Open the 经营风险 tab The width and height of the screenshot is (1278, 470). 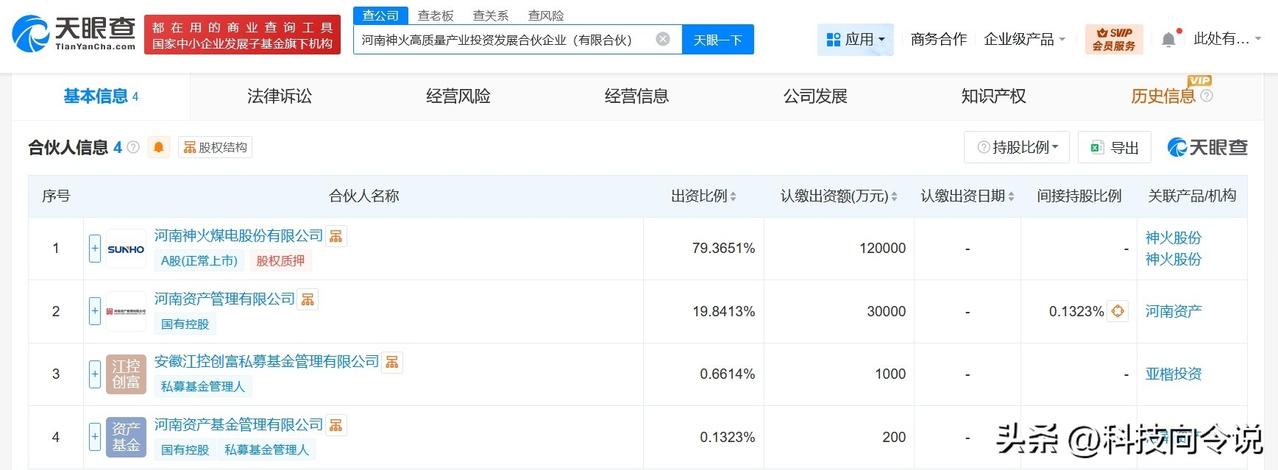pos(458,96)
